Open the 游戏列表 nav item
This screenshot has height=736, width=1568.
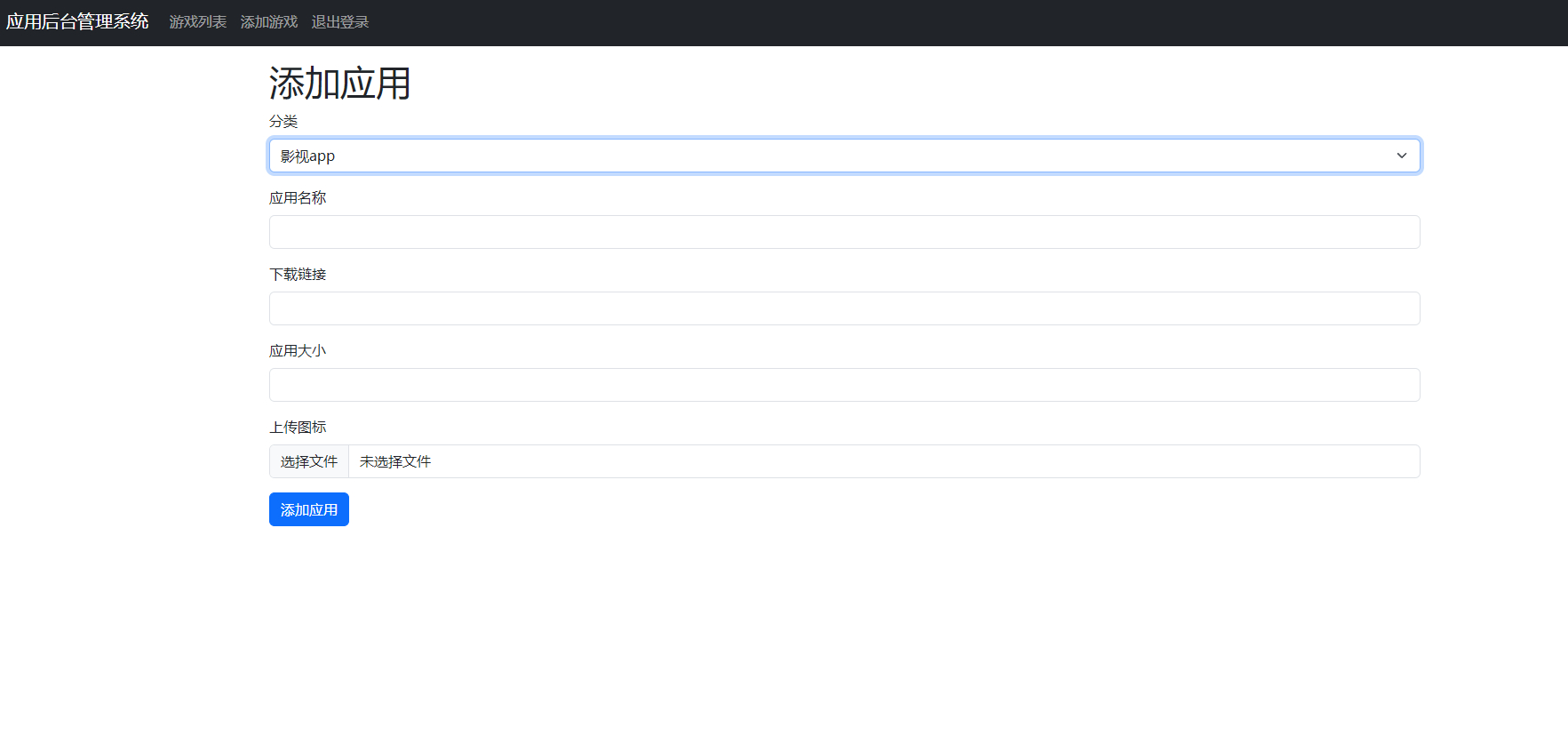[197, 22]
